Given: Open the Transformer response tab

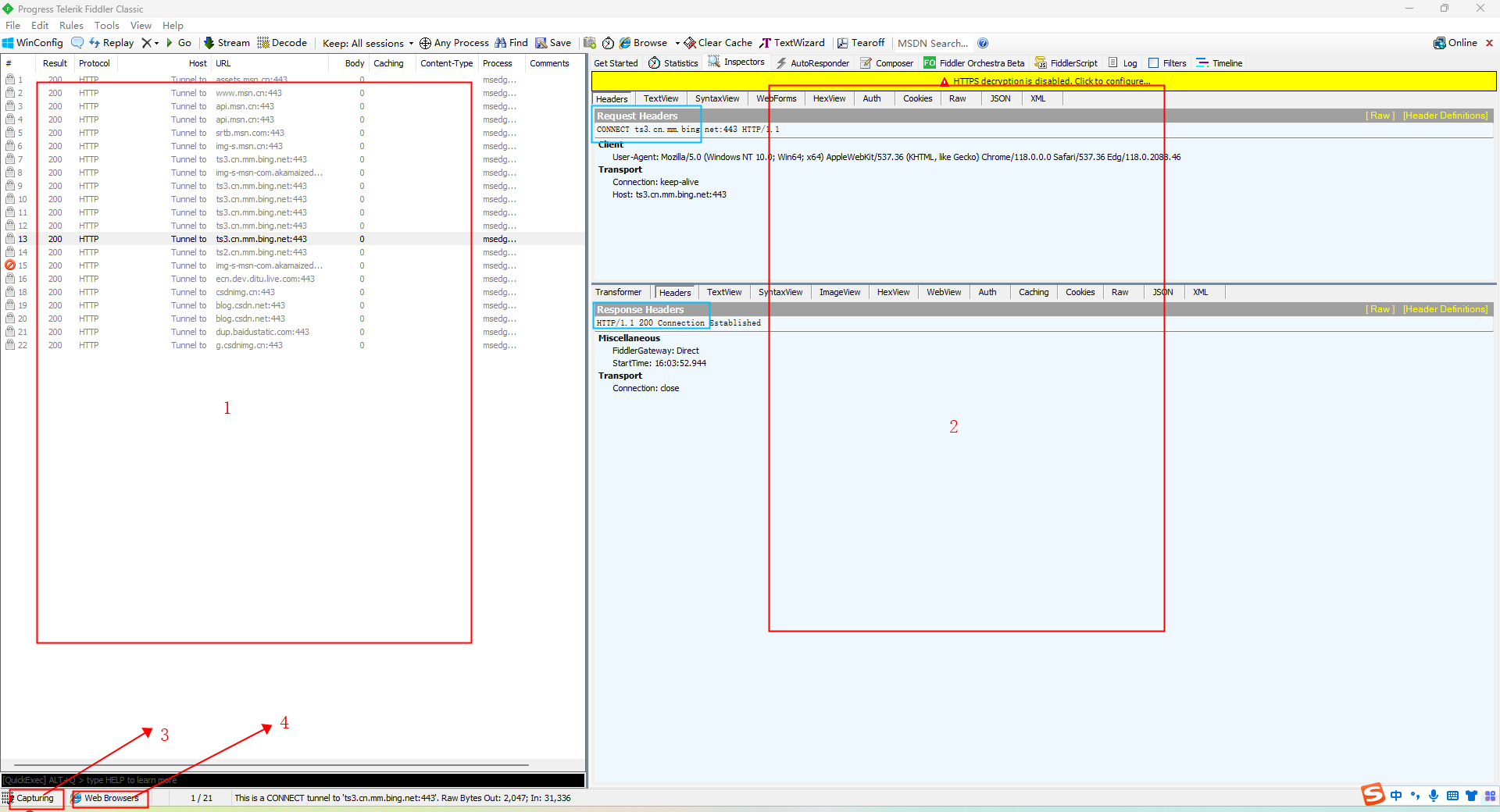Looking at the screenshot, I should coord(618,292).
